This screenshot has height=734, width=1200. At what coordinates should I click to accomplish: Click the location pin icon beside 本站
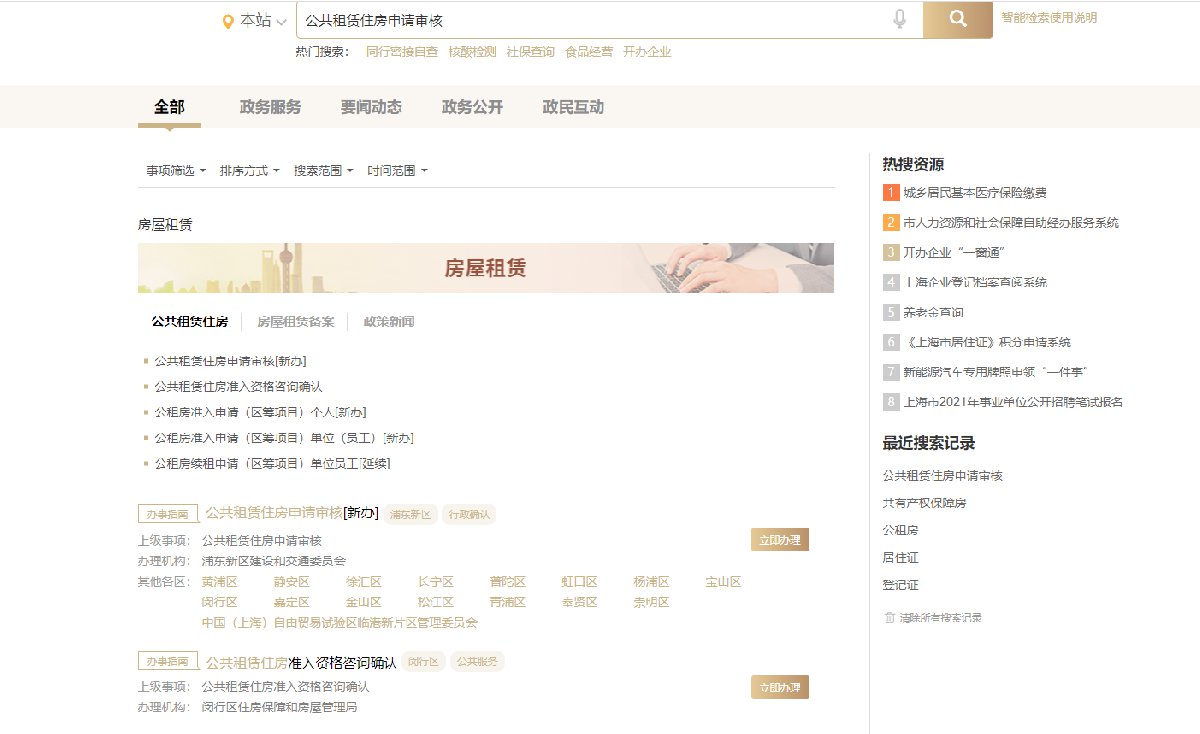point(228,21)
